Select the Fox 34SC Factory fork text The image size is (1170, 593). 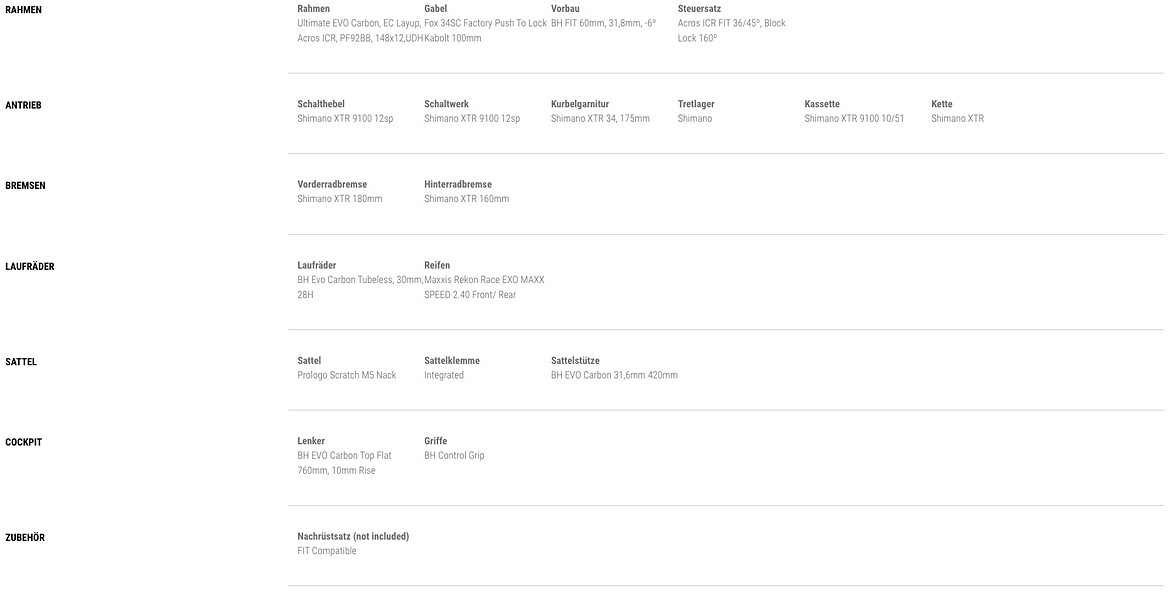click(486, 31)
